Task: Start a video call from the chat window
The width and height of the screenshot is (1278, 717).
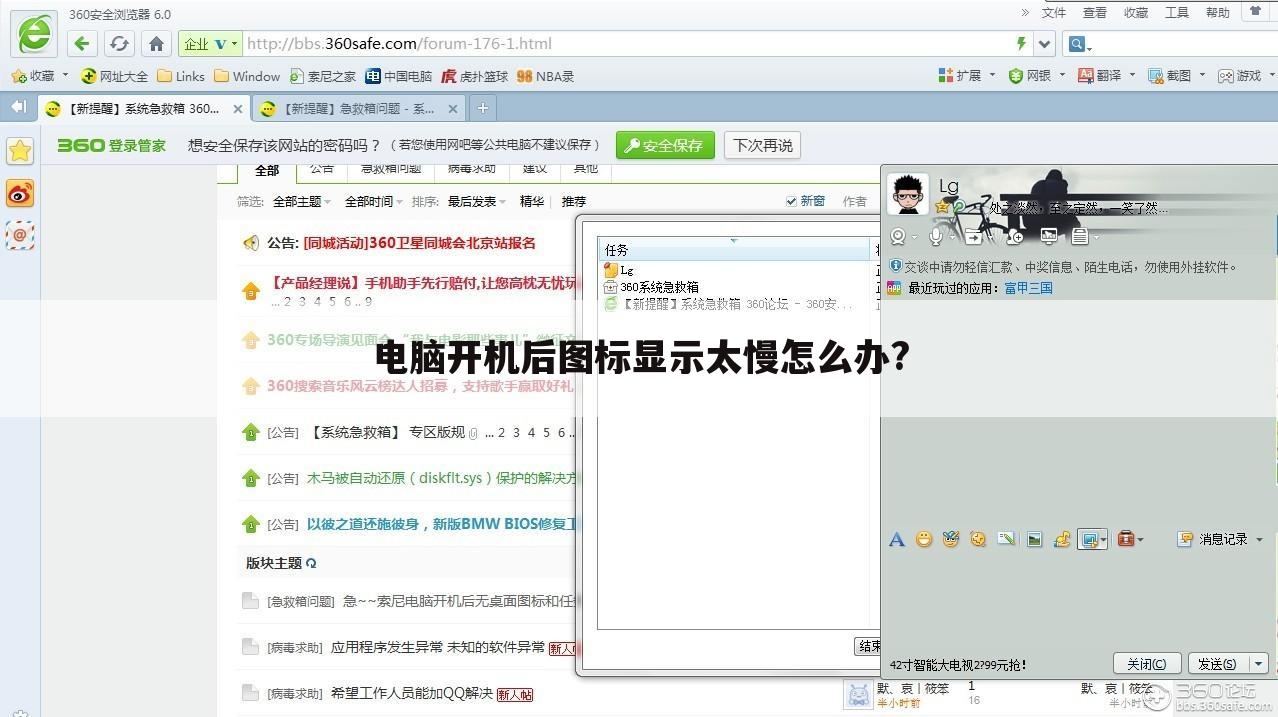Action: (x=900, y=237)
